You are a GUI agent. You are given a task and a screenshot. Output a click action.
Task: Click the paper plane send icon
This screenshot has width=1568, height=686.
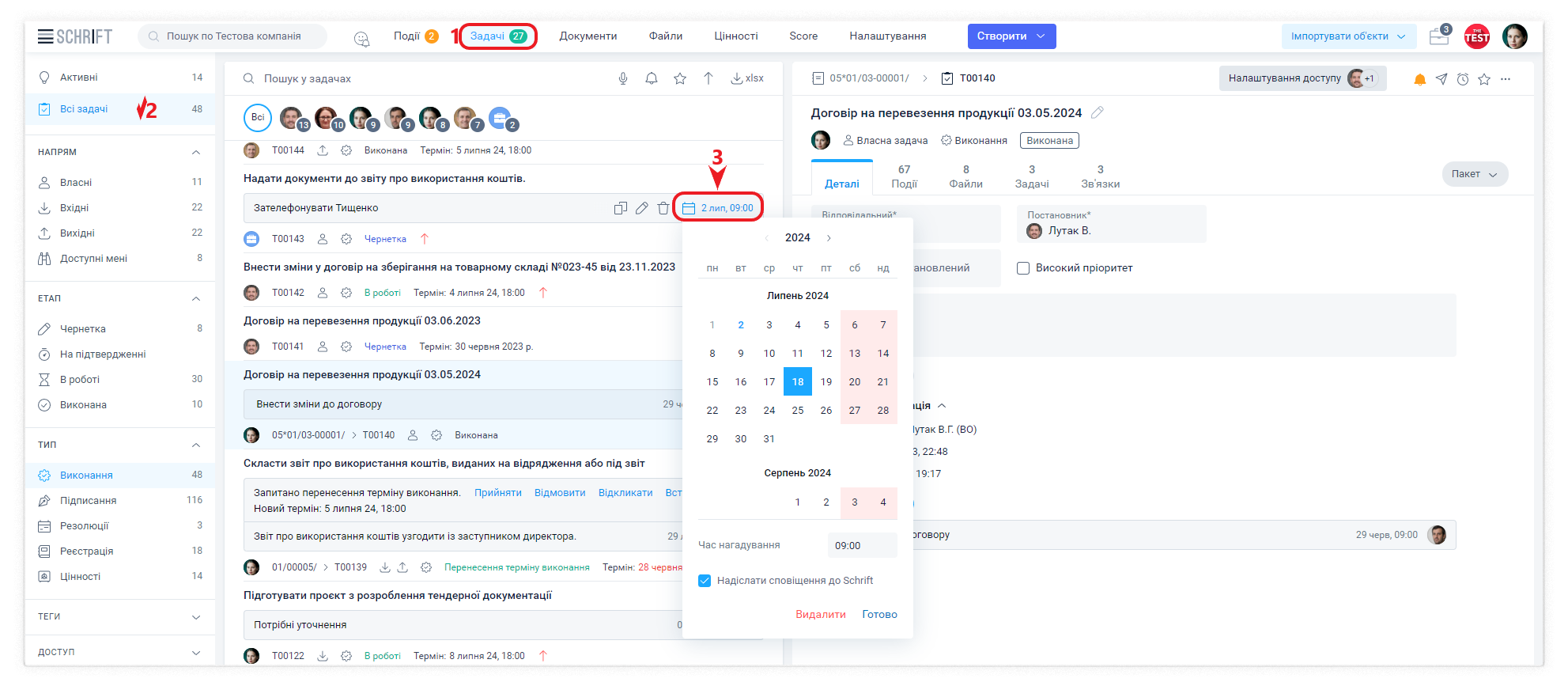1441,79
